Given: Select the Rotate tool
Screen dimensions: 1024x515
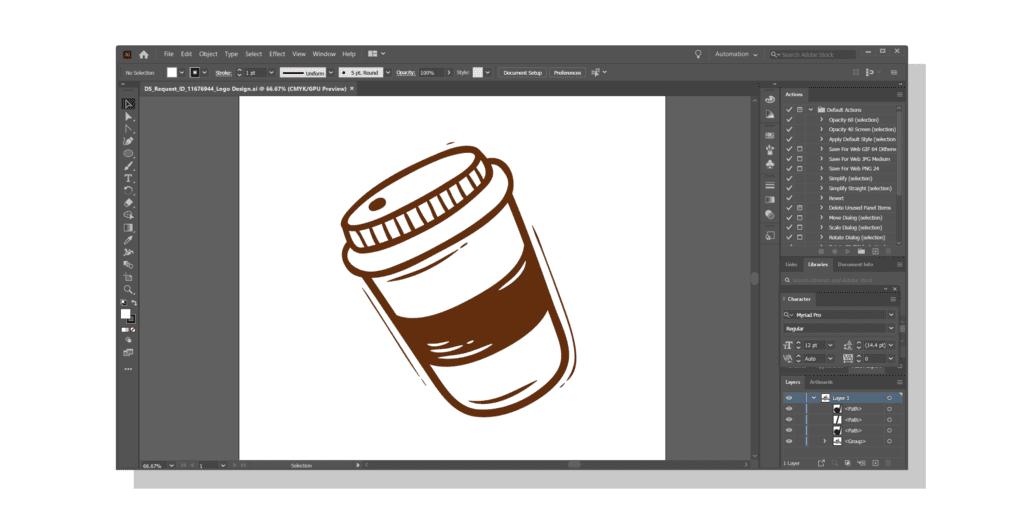Looking at the screenshot, I should pos(128,191).
